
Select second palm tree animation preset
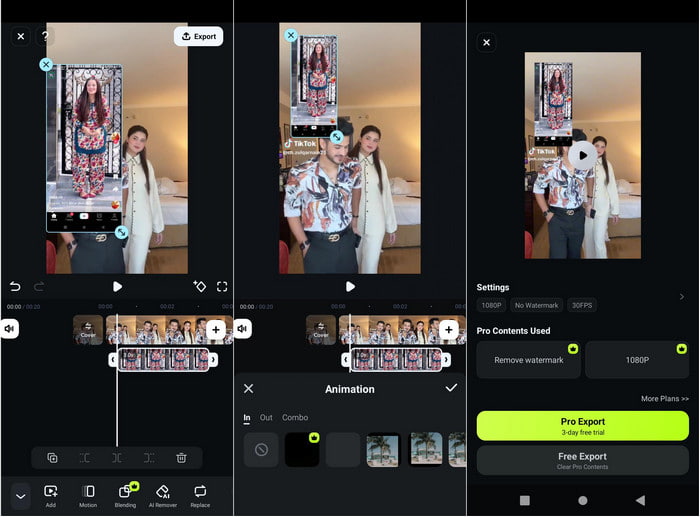(425, 450)
